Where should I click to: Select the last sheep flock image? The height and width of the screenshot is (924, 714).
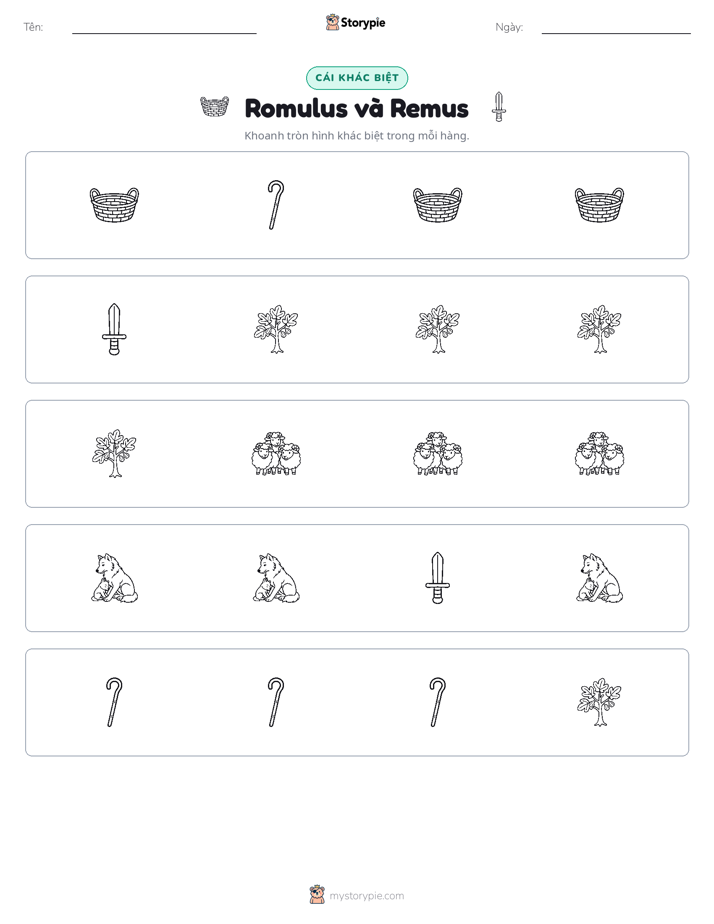[599, 454]
